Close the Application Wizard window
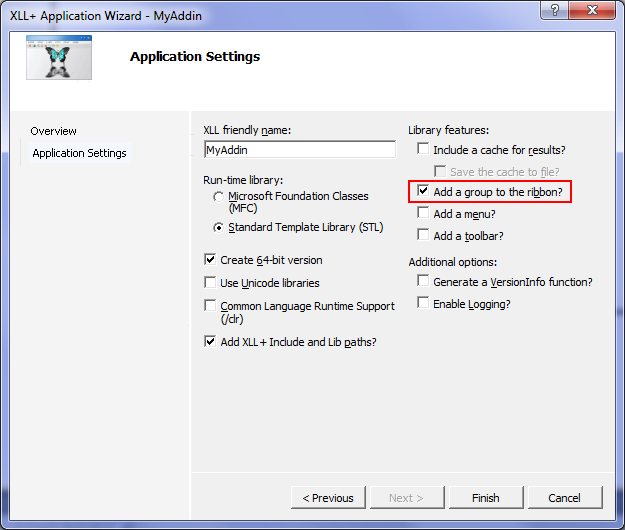Screen dimensions: 625x530 592,10
